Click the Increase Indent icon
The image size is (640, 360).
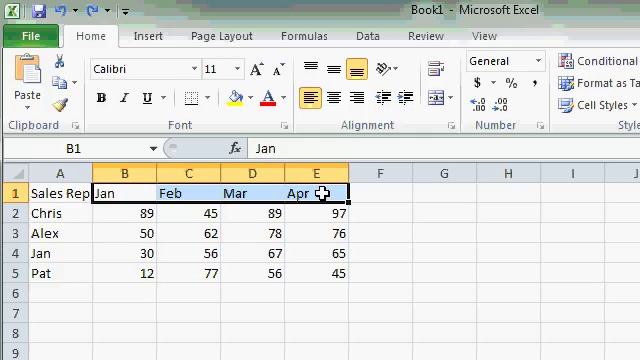(x=405, y=98)
